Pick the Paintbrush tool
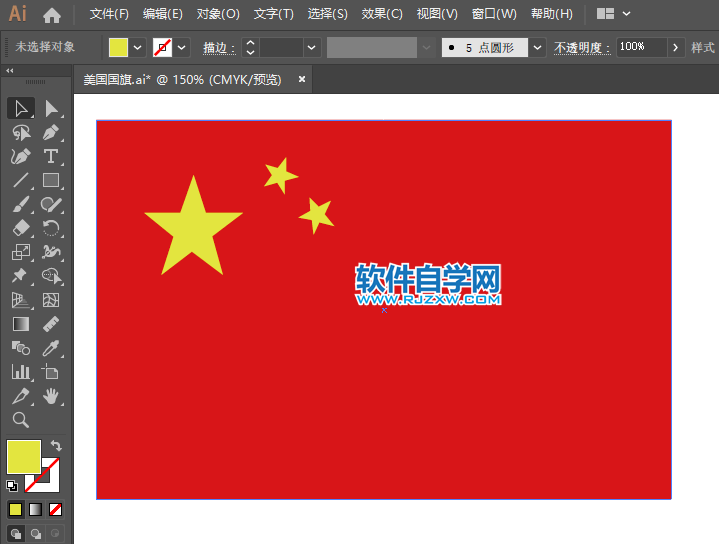 point(21,204)
